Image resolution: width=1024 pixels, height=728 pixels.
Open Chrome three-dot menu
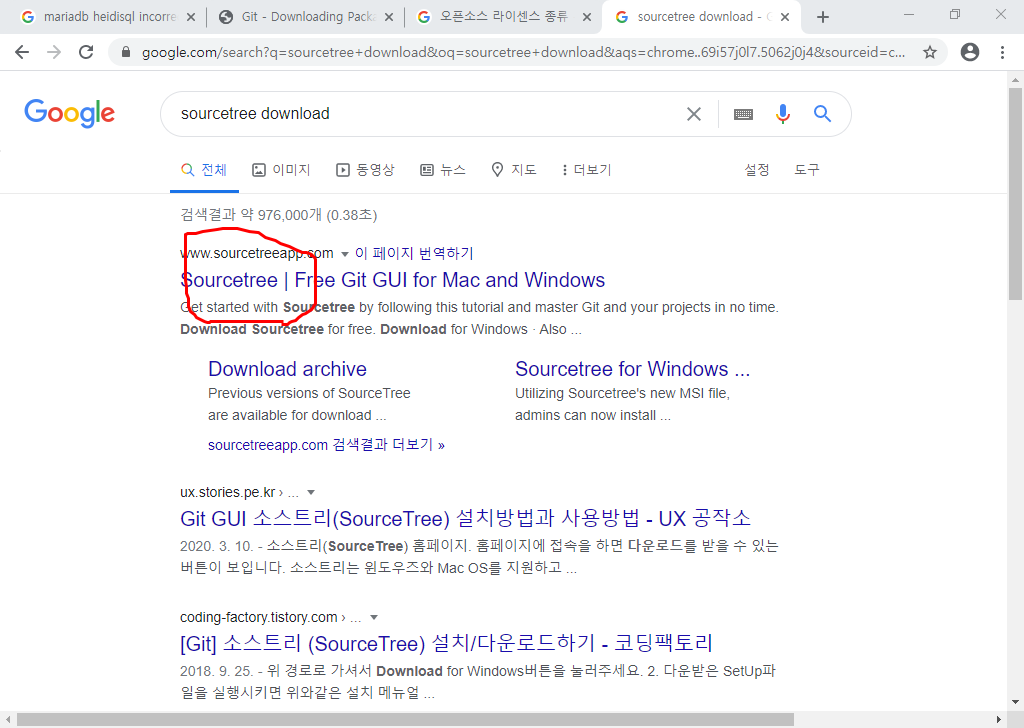(x=1002, y=52)
